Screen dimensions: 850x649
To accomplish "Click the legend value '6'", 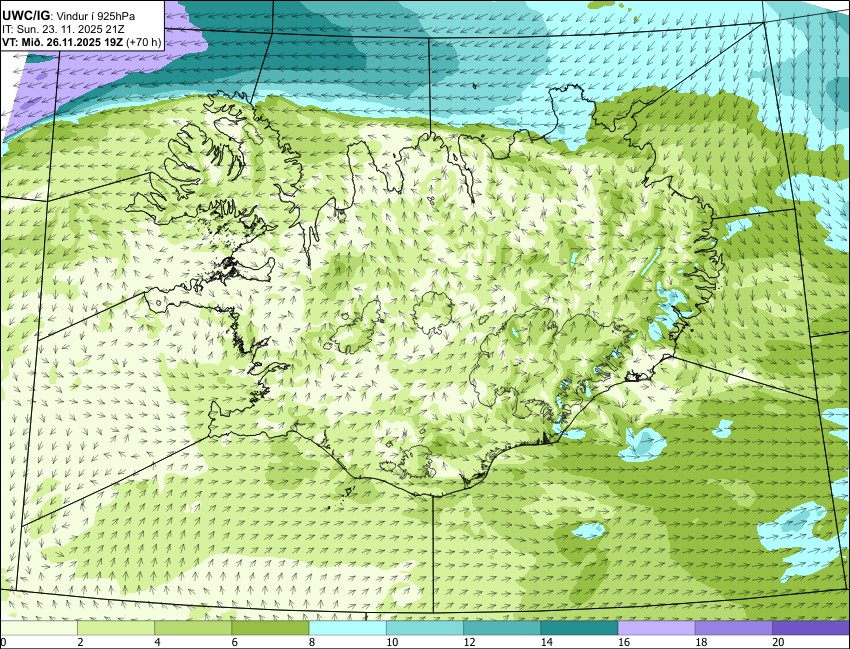I will pyautogui.click(x=235, y=642).
